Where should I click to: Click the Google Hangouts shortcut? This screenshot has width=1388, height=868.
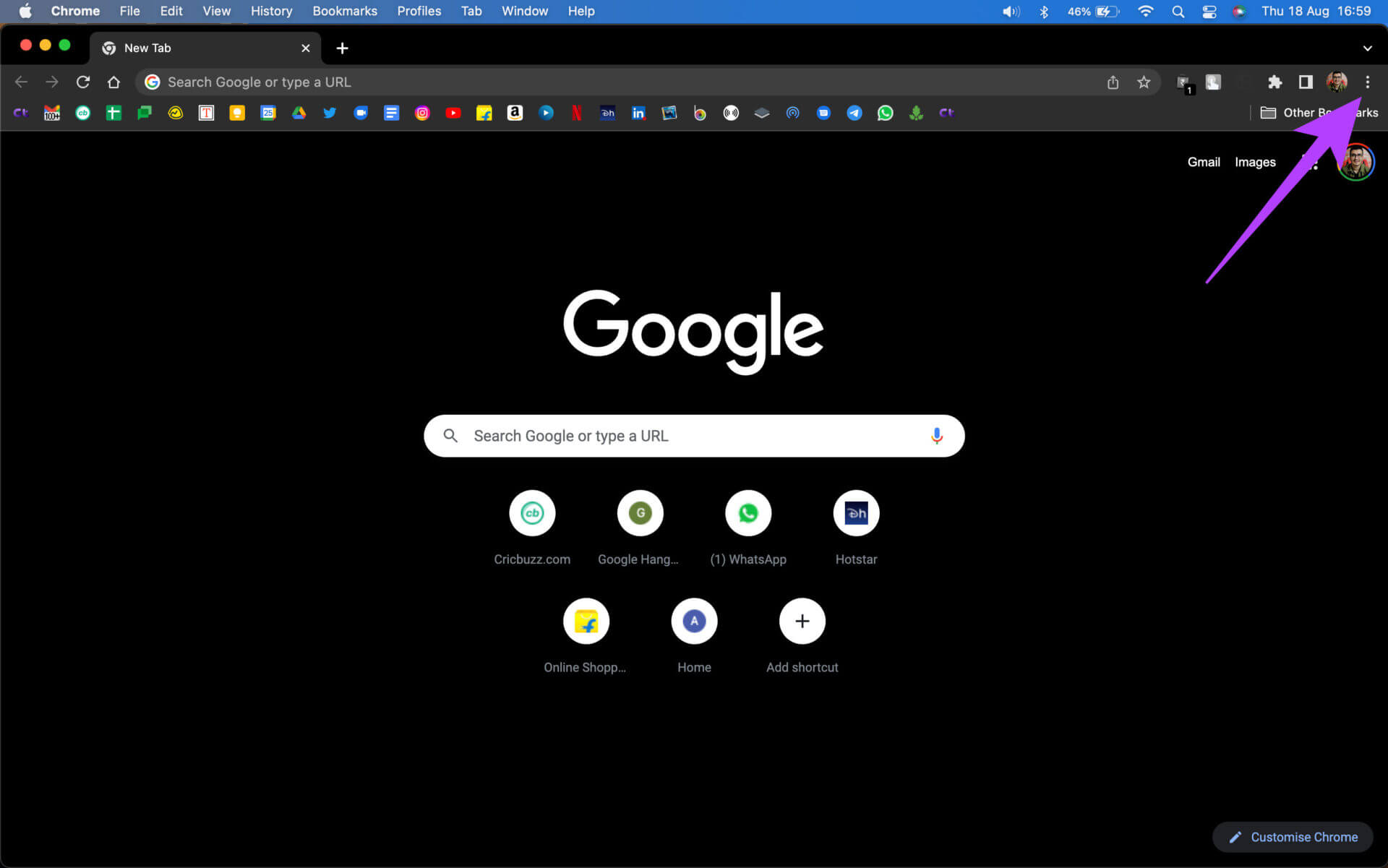pos(640,513)
